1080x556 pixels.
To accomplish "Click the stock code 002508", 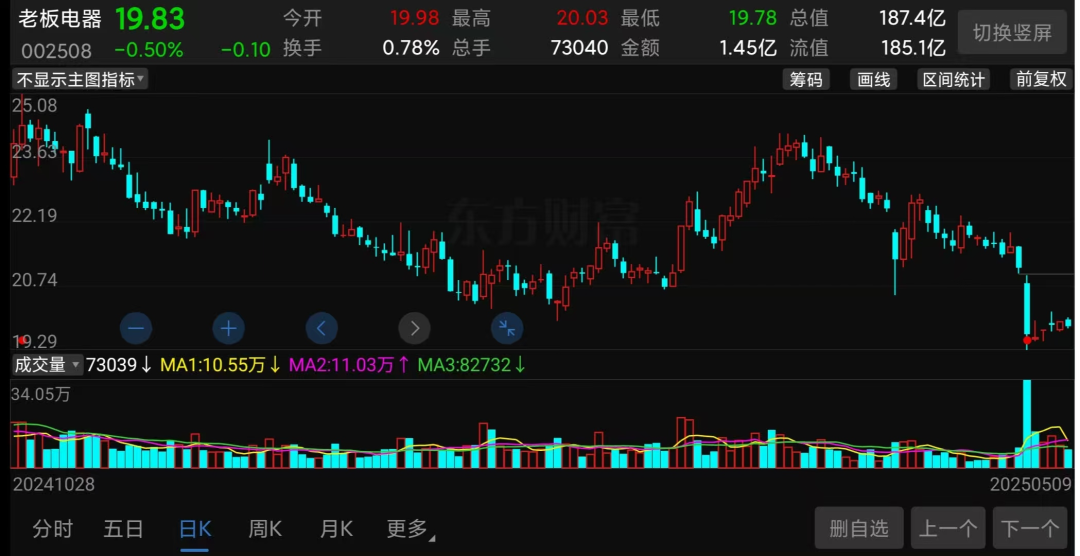I will 56,51.
